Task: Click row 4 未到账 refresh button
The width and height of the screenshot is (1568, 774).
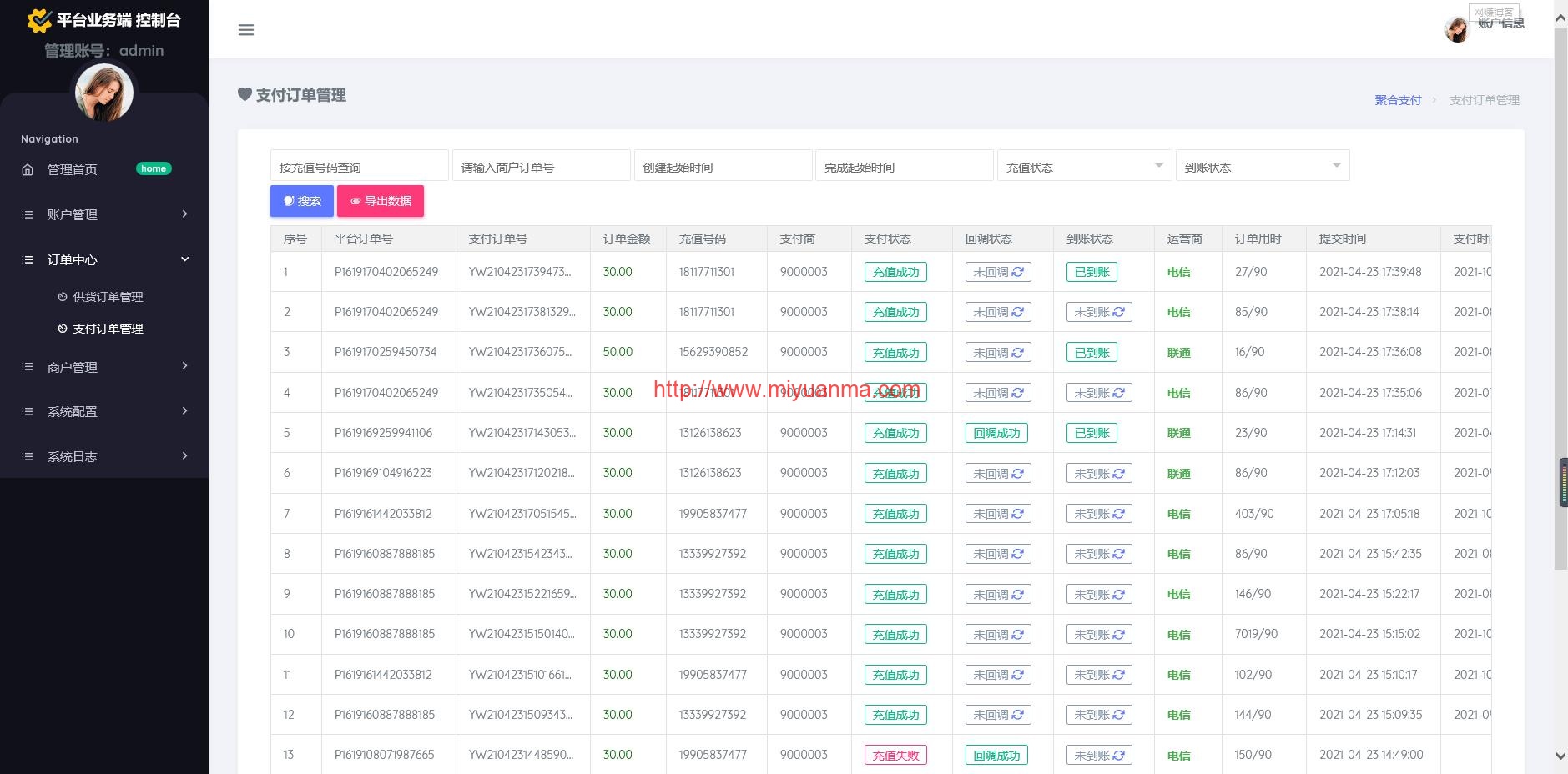Action: click(1099, 393)
